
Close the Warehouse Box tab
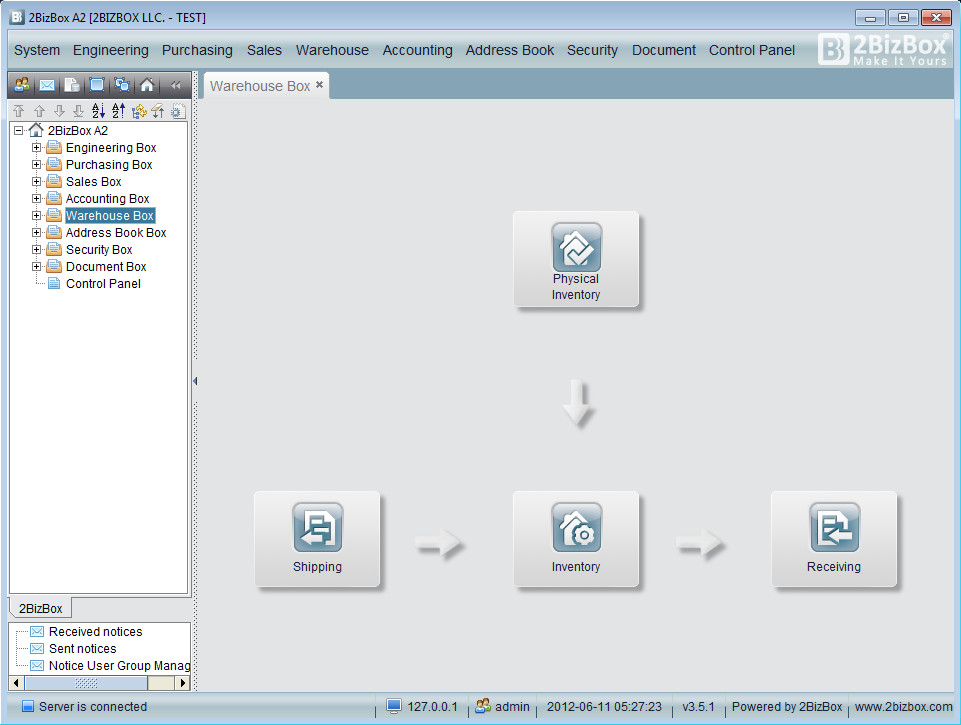coord(319,85)
